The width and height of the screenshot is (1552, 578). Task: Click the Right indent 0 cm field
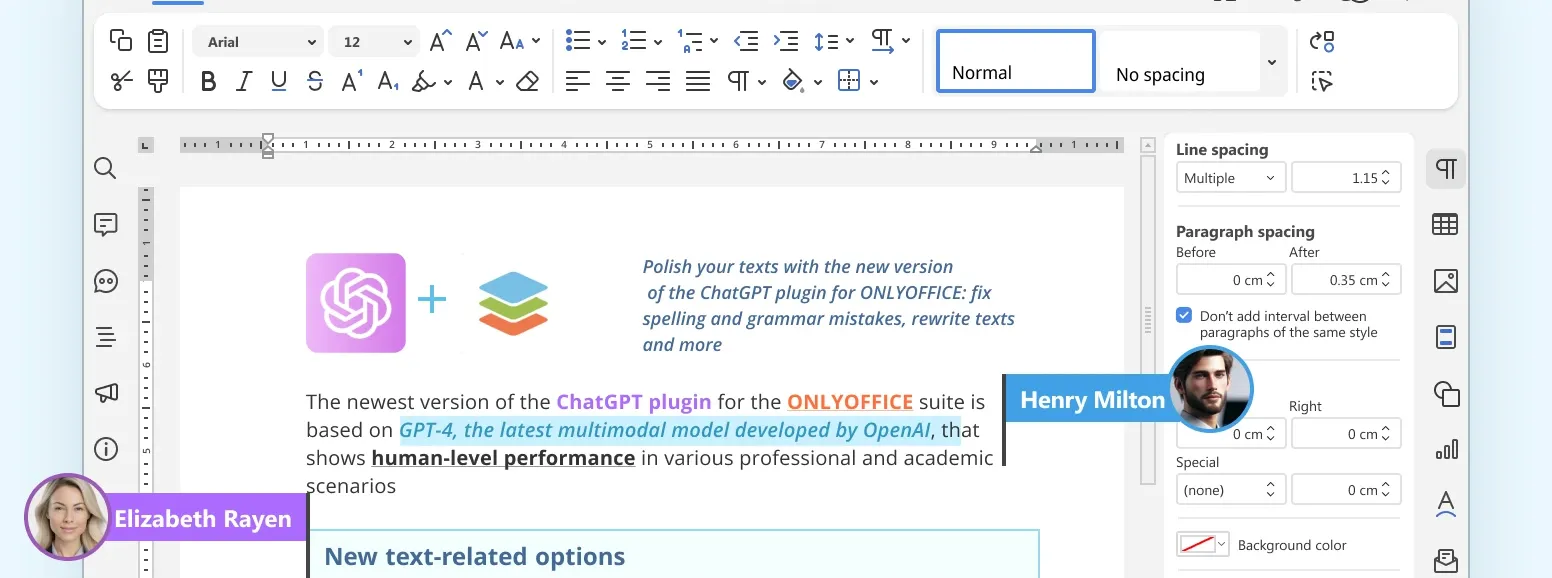(x=1346, y=434)
